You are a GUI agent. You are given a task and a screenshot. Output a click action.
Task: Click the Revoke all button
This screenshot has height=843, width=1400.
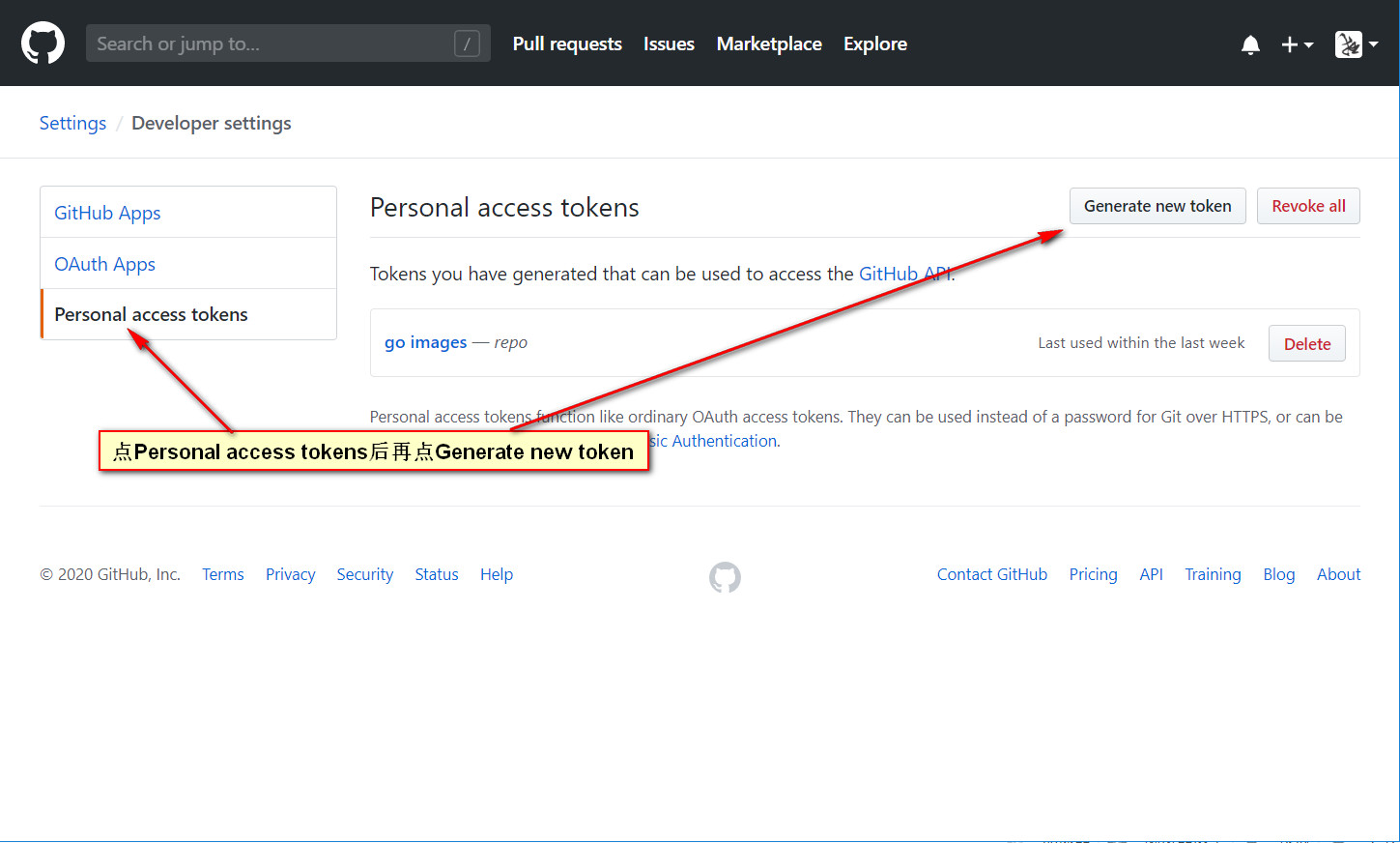pos(1308,206)
